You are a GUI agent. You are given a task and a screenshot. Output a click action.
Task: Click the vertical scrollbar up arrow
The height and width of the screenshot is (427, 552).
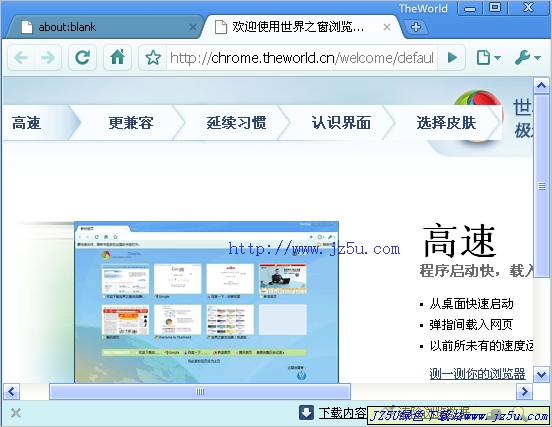541,86
